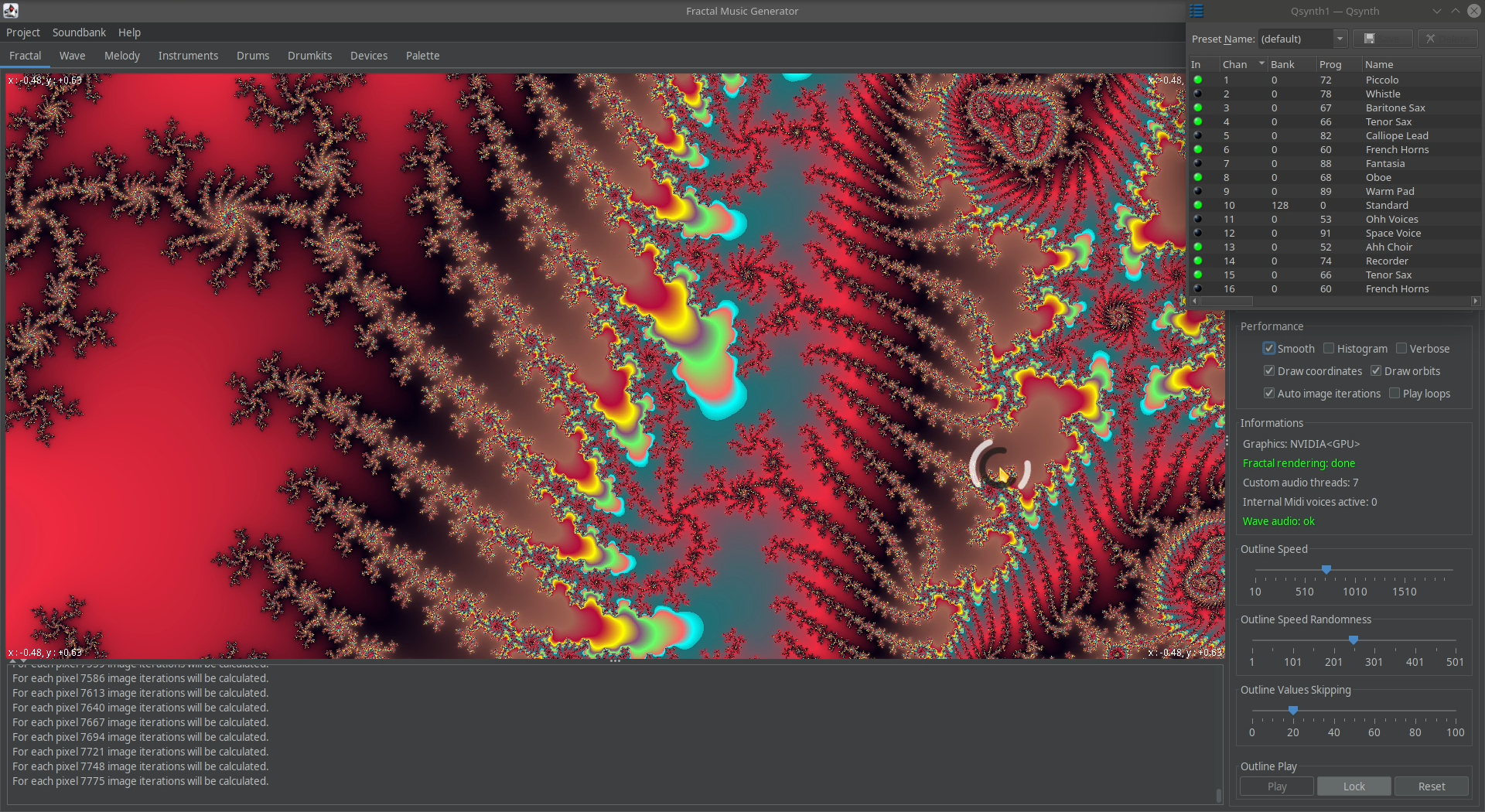Screen dimensions: 1485x812
Task: Click the 'Wave audio: ok' status text
Action: pyautogui.click(x=1278, y=521)
